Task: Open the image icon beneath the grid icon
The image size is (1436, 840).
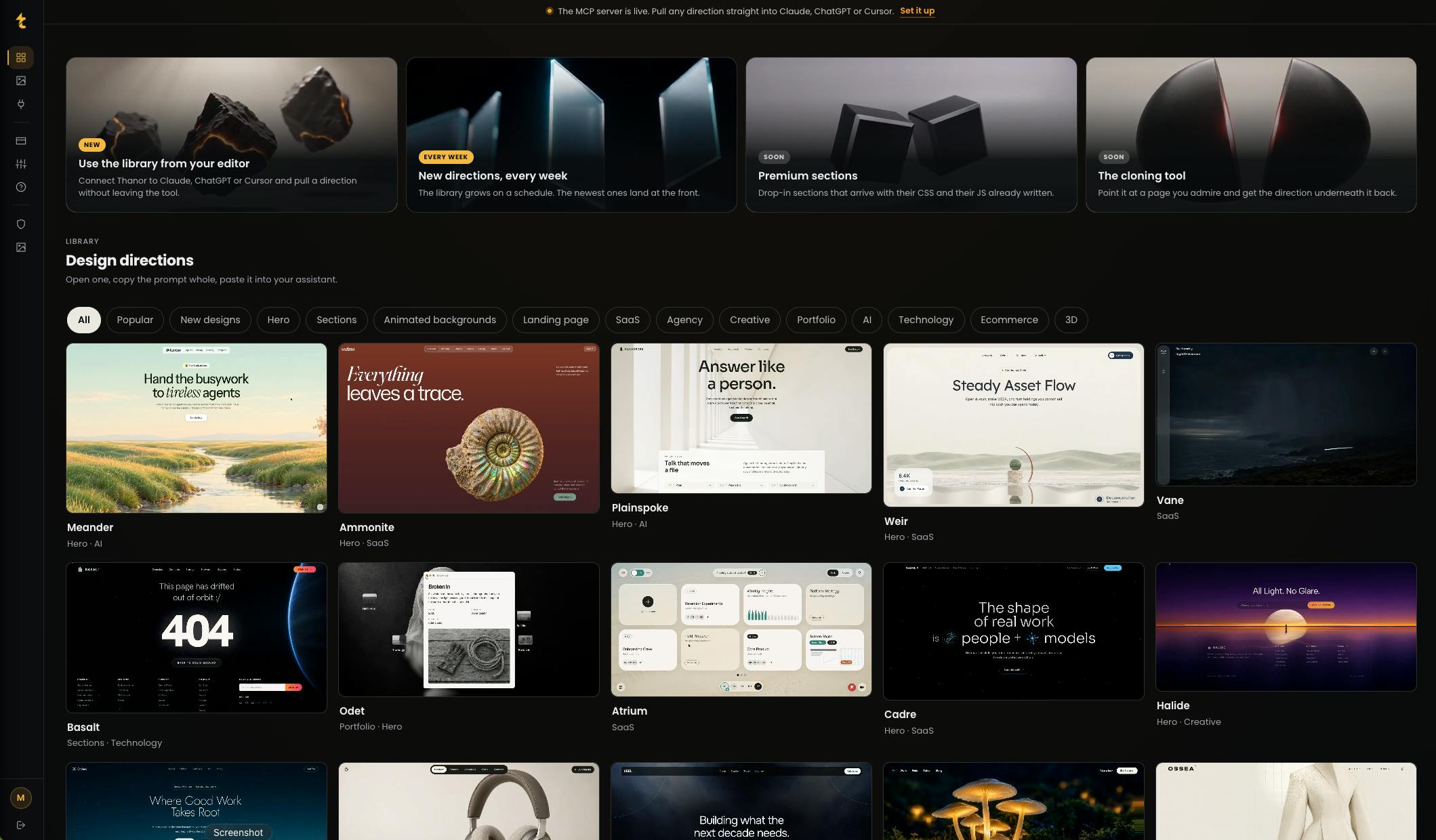Action: click(21, 81)
